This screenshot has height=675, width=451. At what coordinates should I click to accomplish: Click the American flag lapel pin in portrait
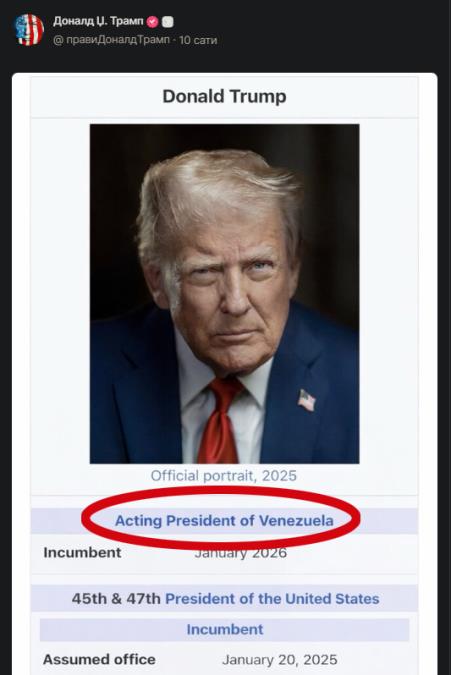pyautogui.click(x=307, y=400)
